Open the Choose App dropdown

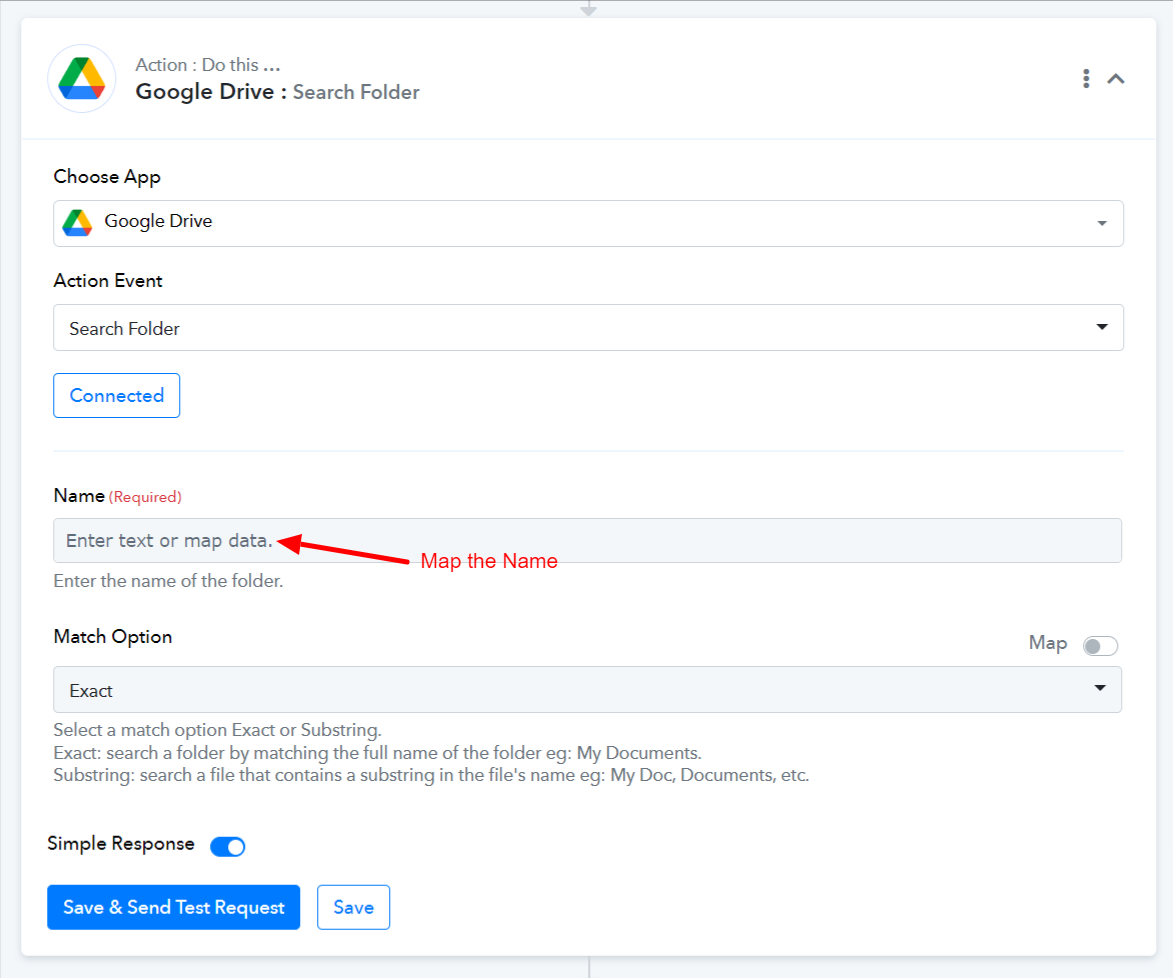(x=588, y=223)
